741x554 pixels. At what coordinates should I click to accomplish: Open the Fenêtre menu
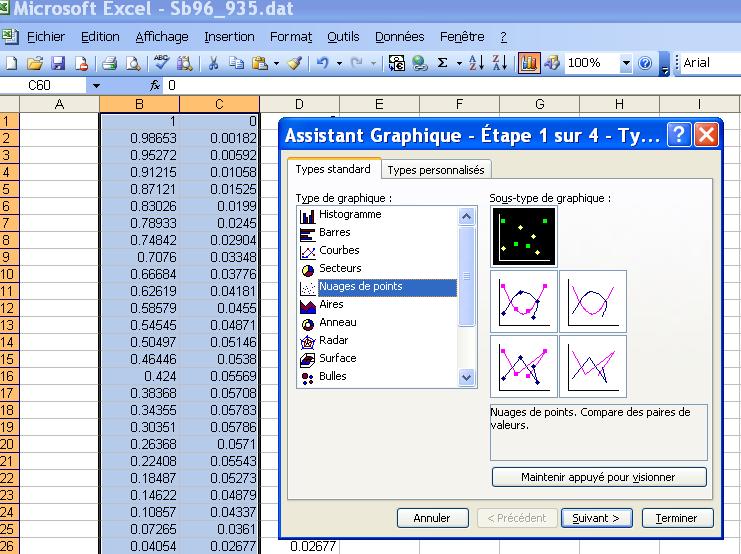(462, 37)
